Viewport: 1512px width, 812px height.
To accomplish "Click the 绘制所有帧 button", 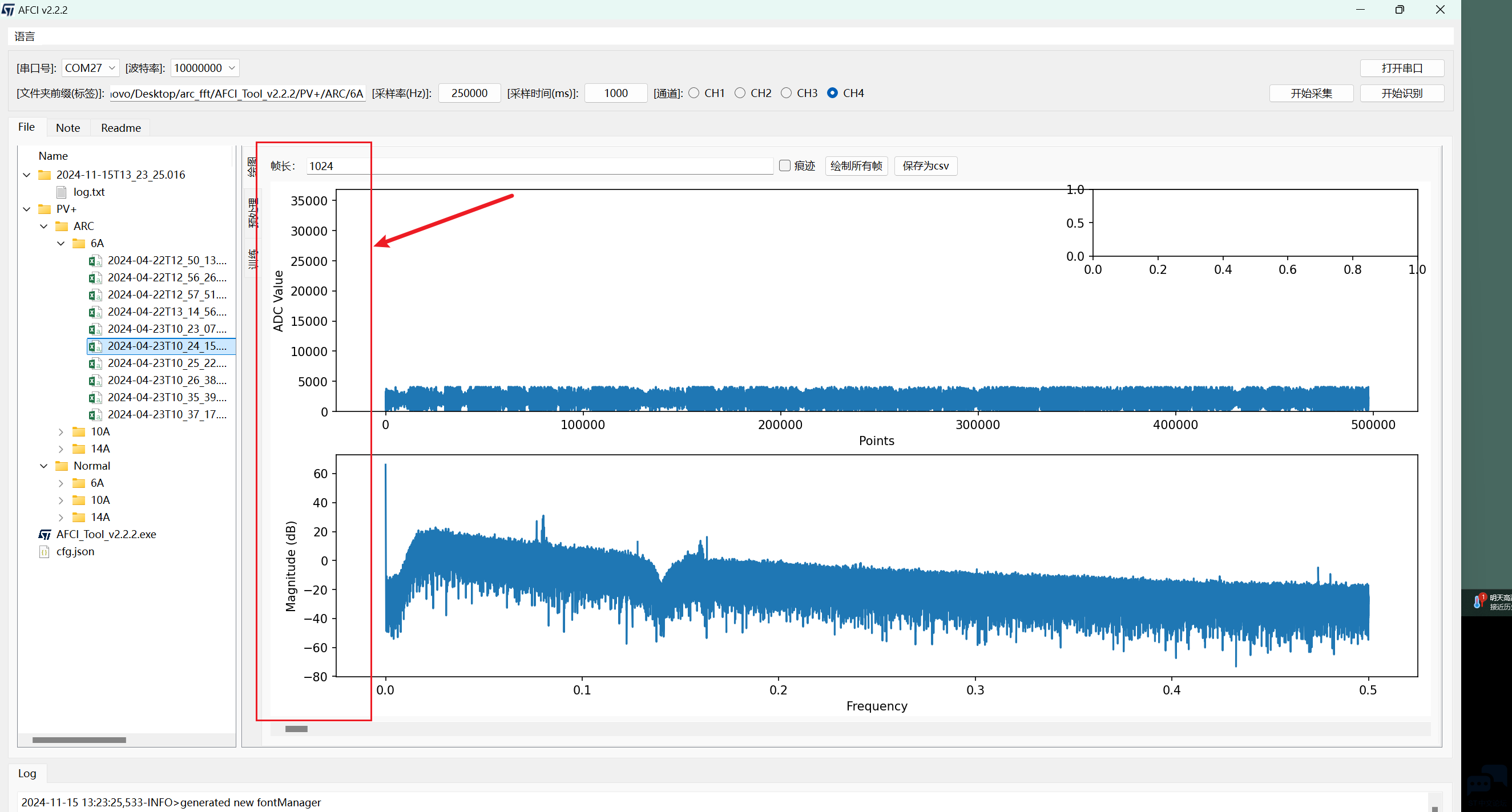I will point(856,165).
